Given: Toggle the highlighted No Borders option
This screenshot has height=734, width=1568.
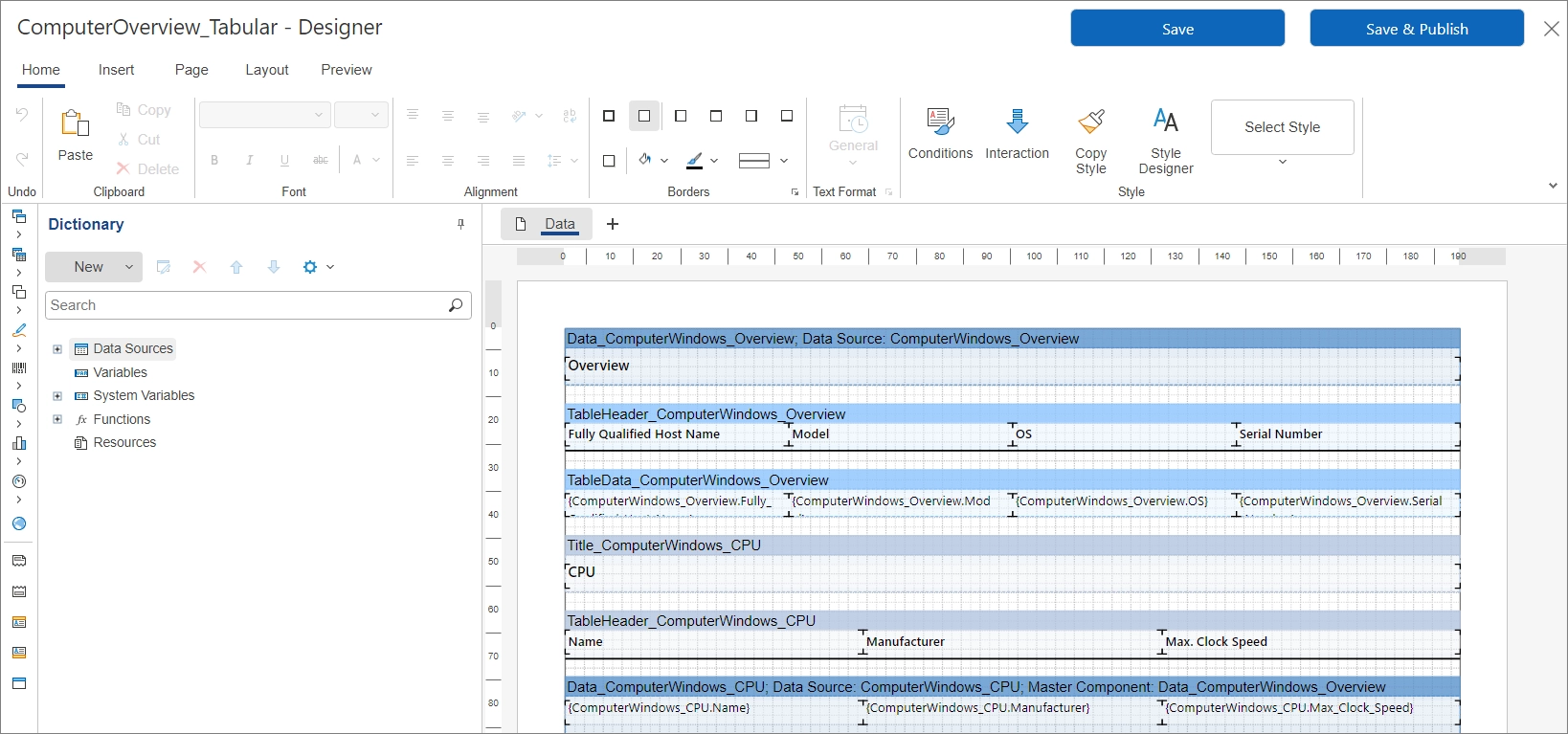Looking at the screenshot, I should tap(644, 116).
